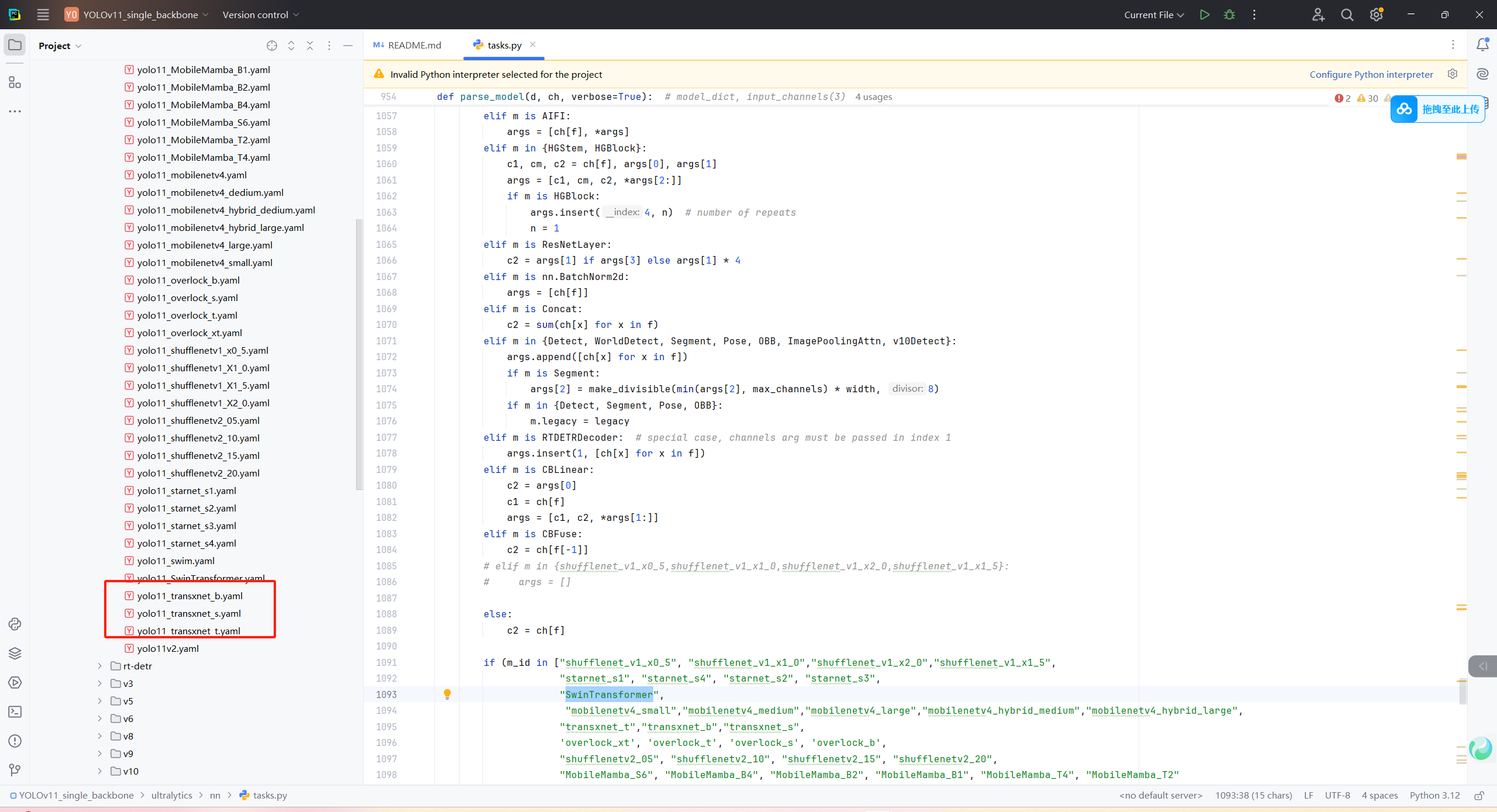The width and height of the screenshot is (1497, 812).
Task: Open the Problems tool window icon
Action: 15,741
